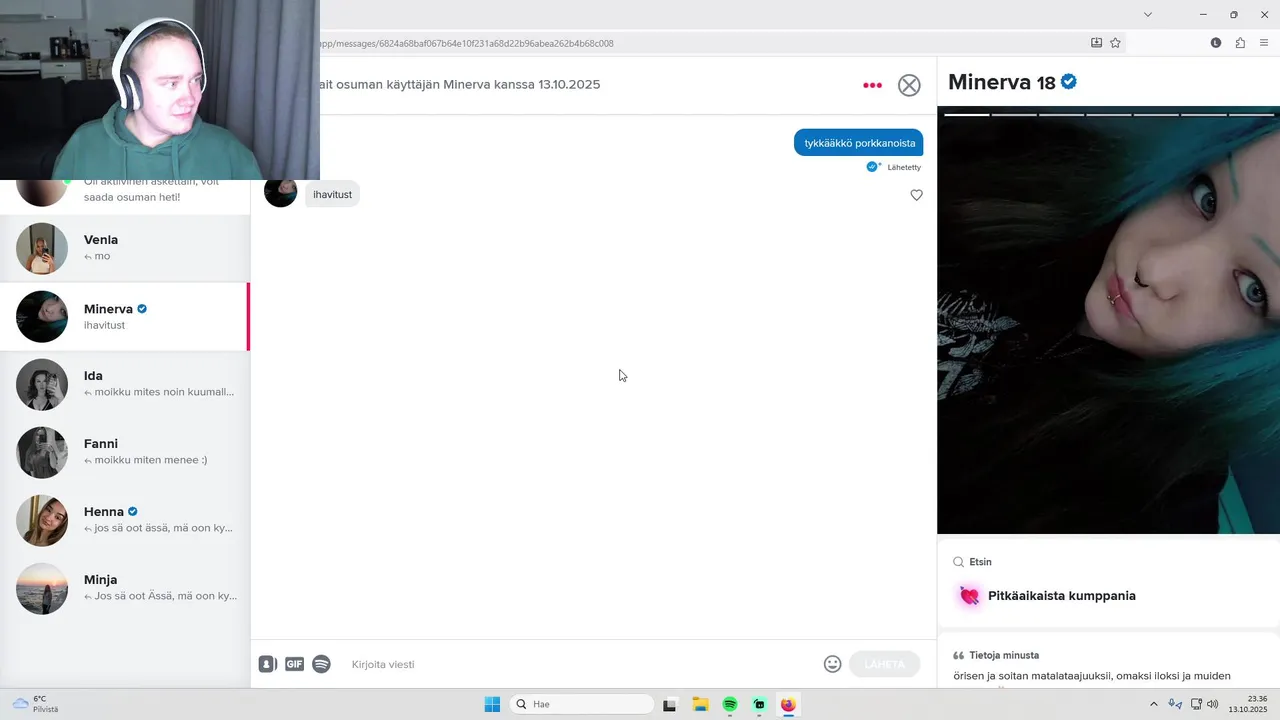The image size is (1280, 720).
Task: Open Ida's conversation
Action: click(x=125, y=384)
